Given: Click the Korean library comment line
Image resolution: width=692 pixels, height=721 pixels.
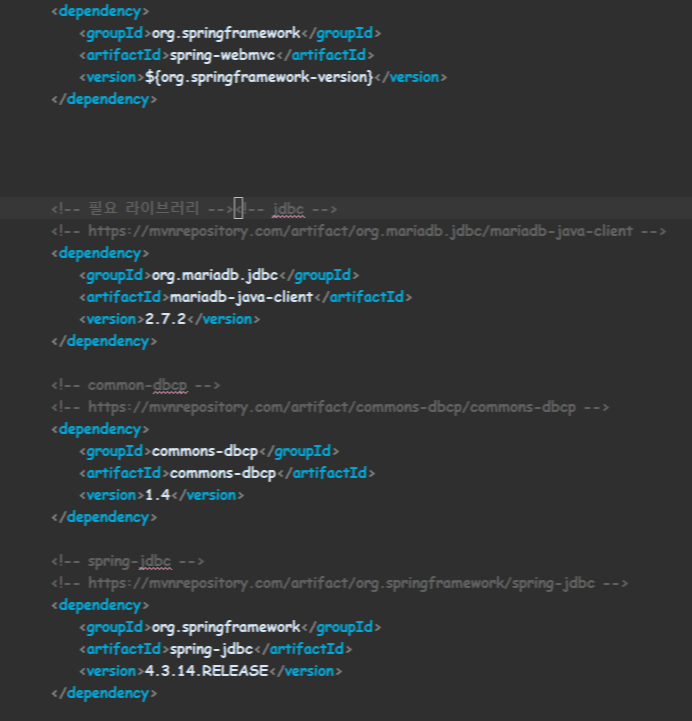Looking at the screenshot, I should (x=143, y=209).
